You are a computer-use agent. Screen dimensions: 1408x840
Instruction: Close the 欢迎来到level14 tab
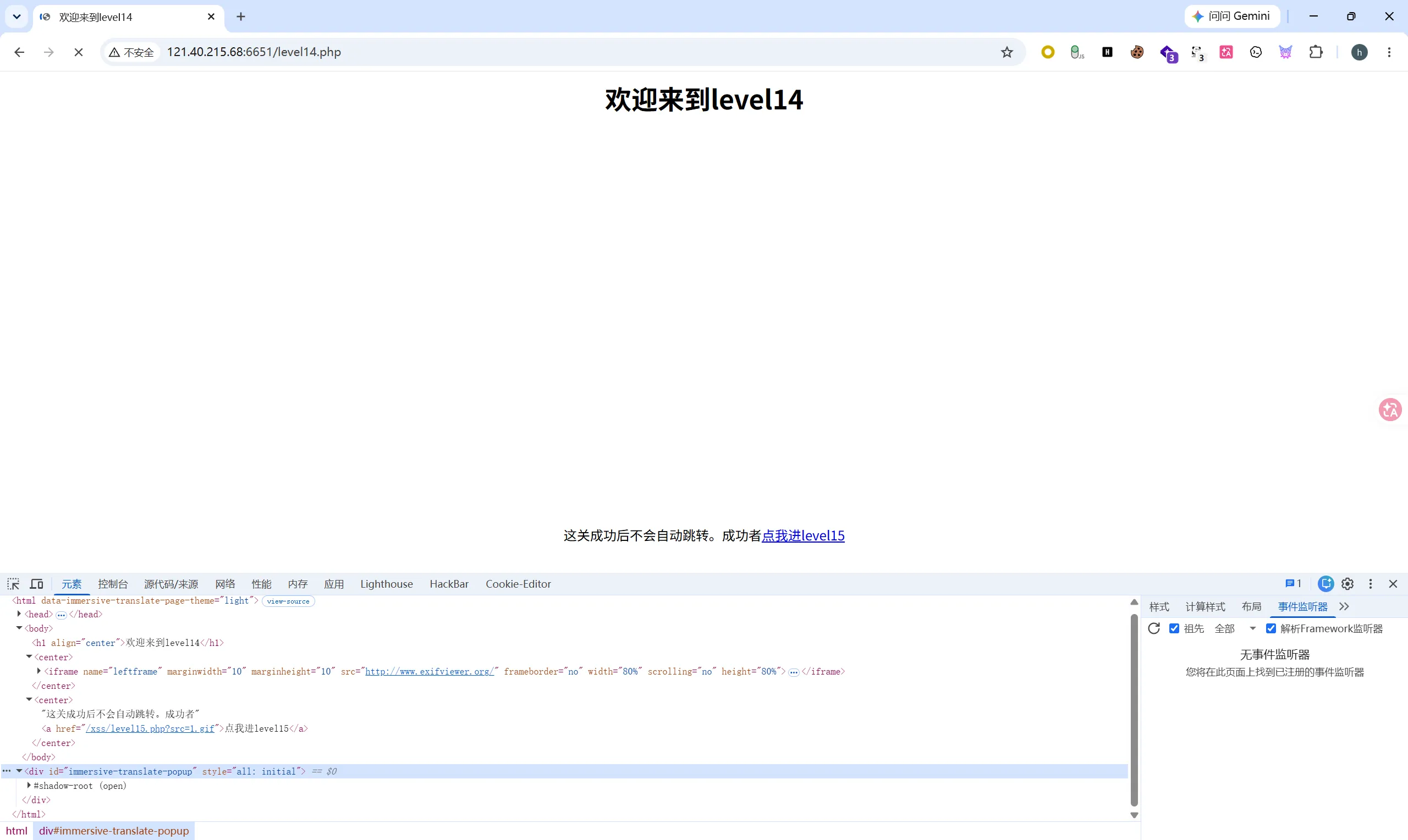tap(211, 16)
